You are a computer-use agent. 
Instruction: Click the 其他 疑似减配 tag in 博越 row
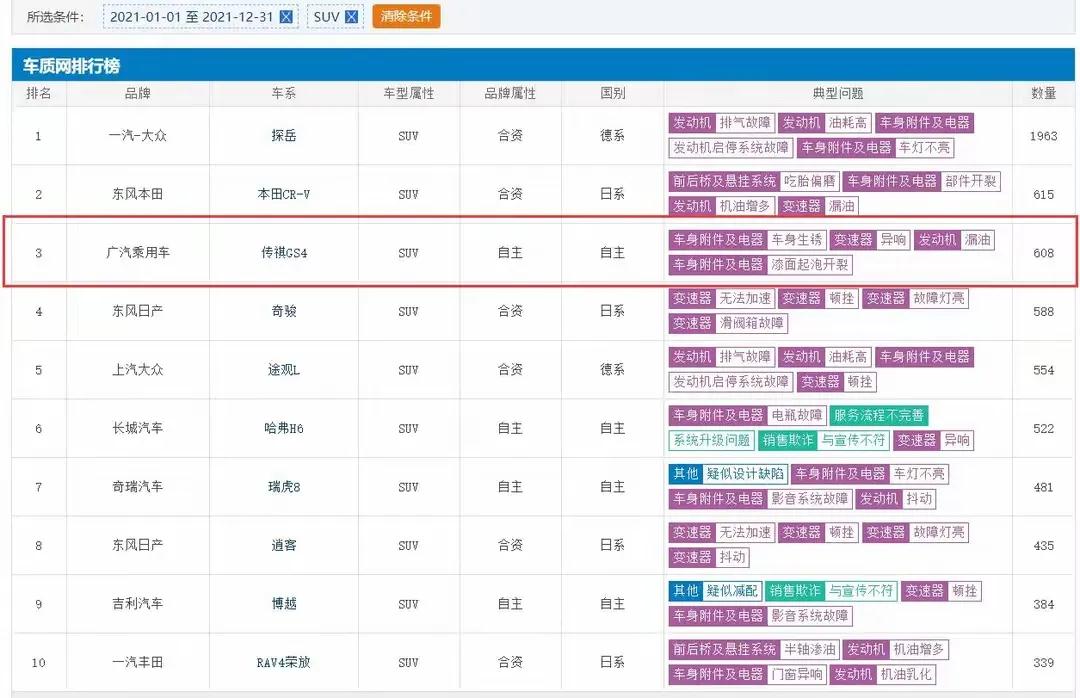715,591
